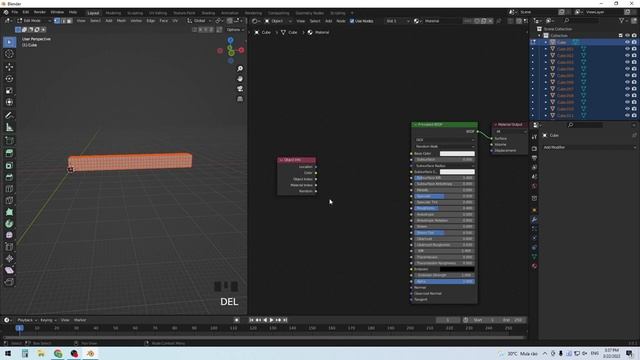Select the Inset Faces tool

click(x=9, y=165)
